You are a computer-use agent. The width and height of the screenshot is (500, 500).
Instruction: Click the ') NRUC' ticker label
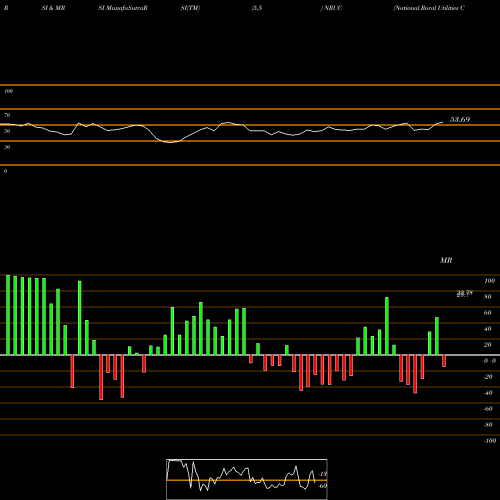[x=331, y=8]
